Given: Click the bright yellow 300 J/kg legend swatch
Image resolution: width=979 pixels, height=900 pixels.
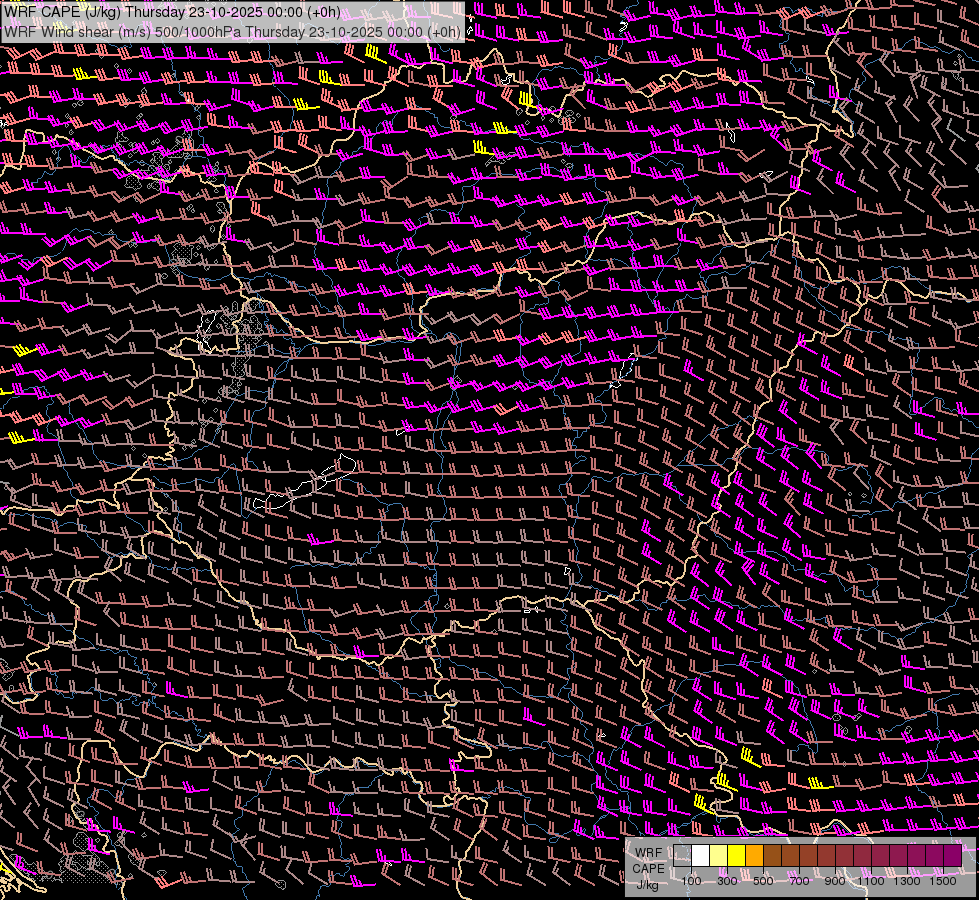Looking at the screenshot, I should [736, 856].
